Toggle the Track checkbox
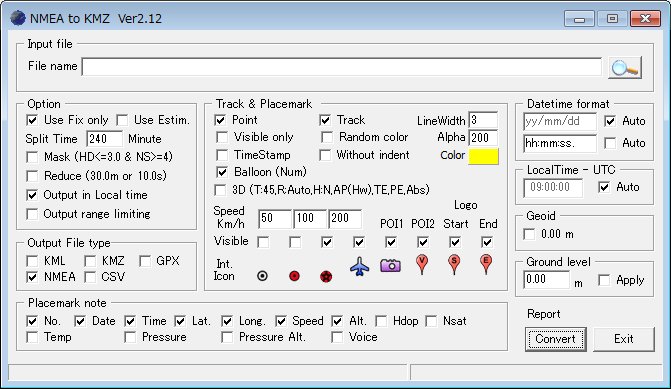This screenshot has width=671, height=389. pyautogui.click(x=325, y=120)
